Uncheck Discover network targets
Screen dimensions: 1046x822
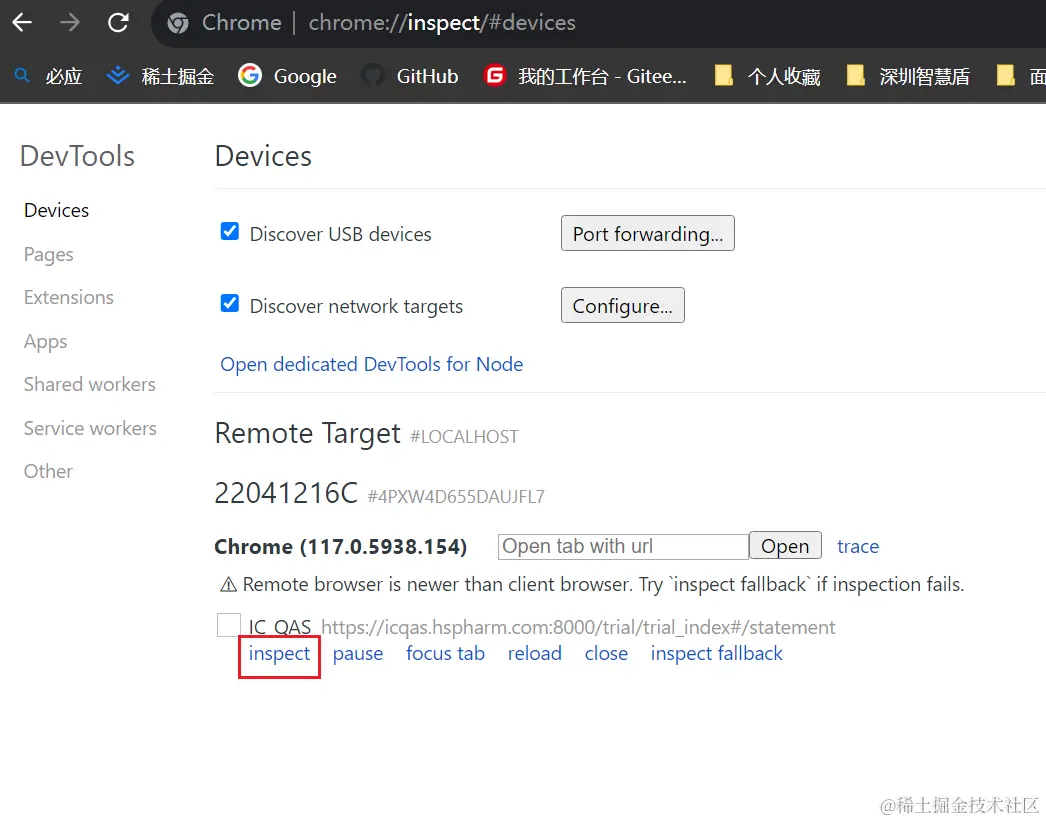(230, 304)
